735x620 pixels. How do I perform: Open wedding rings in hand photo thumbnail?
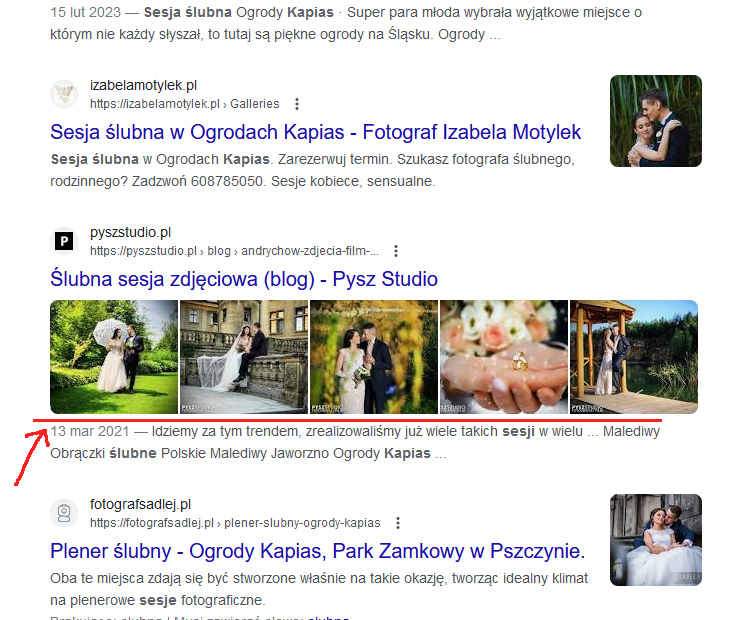click(x=504, y=357)
